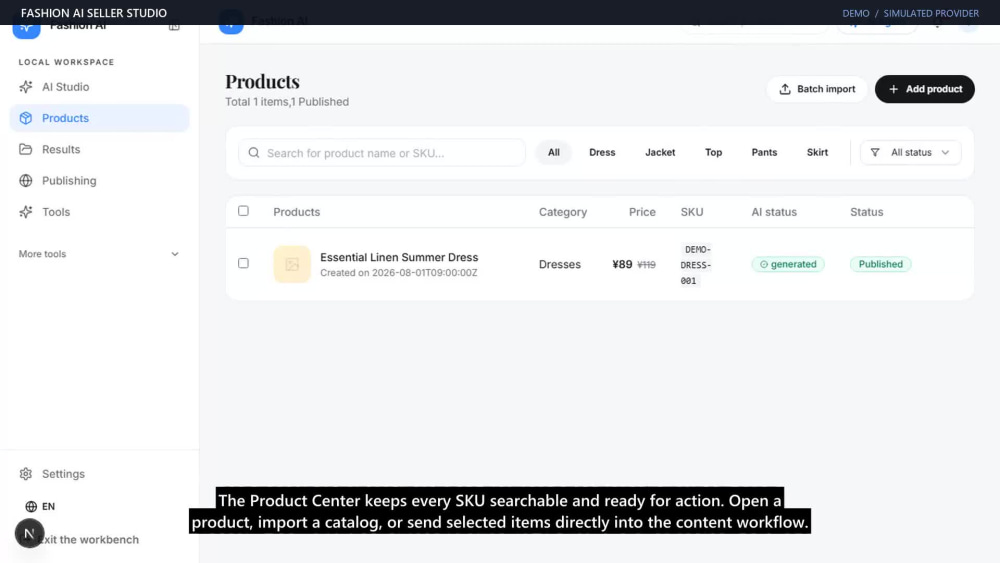
Task: Click the EN language globe icon
Action: pyautogui.click(x=31, y=506)
